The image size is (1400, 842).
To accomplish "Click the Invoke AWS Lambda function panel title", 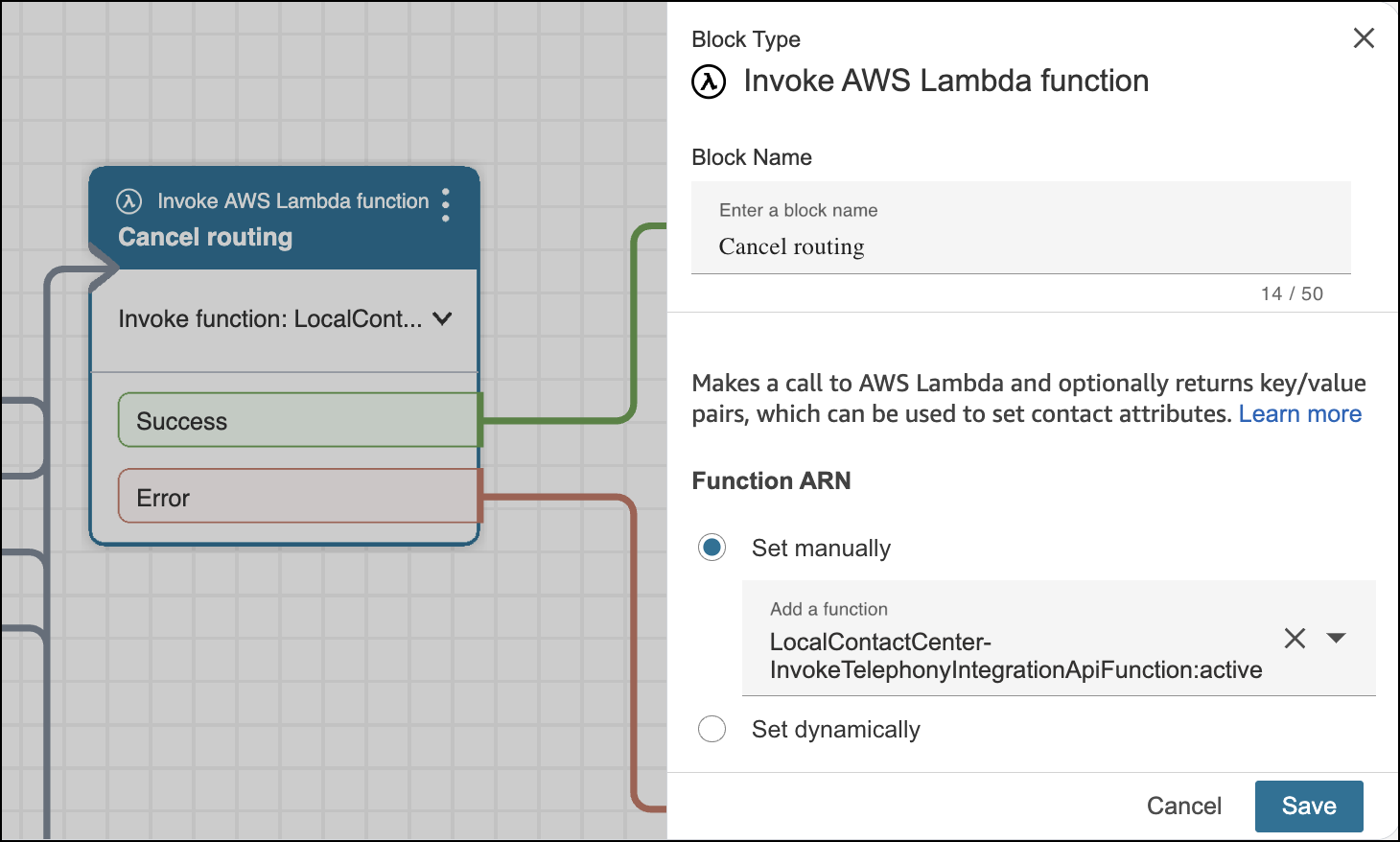I will click(946, 81).
